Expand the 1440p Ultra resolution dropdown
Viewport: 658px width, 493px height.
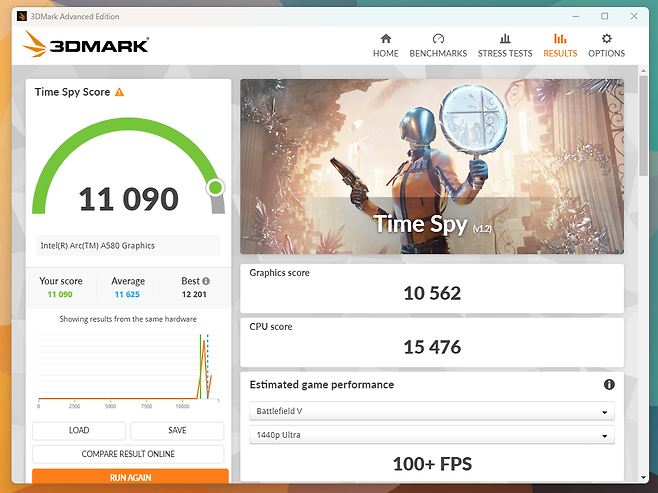pyautogui.click(x=431, y=435)
